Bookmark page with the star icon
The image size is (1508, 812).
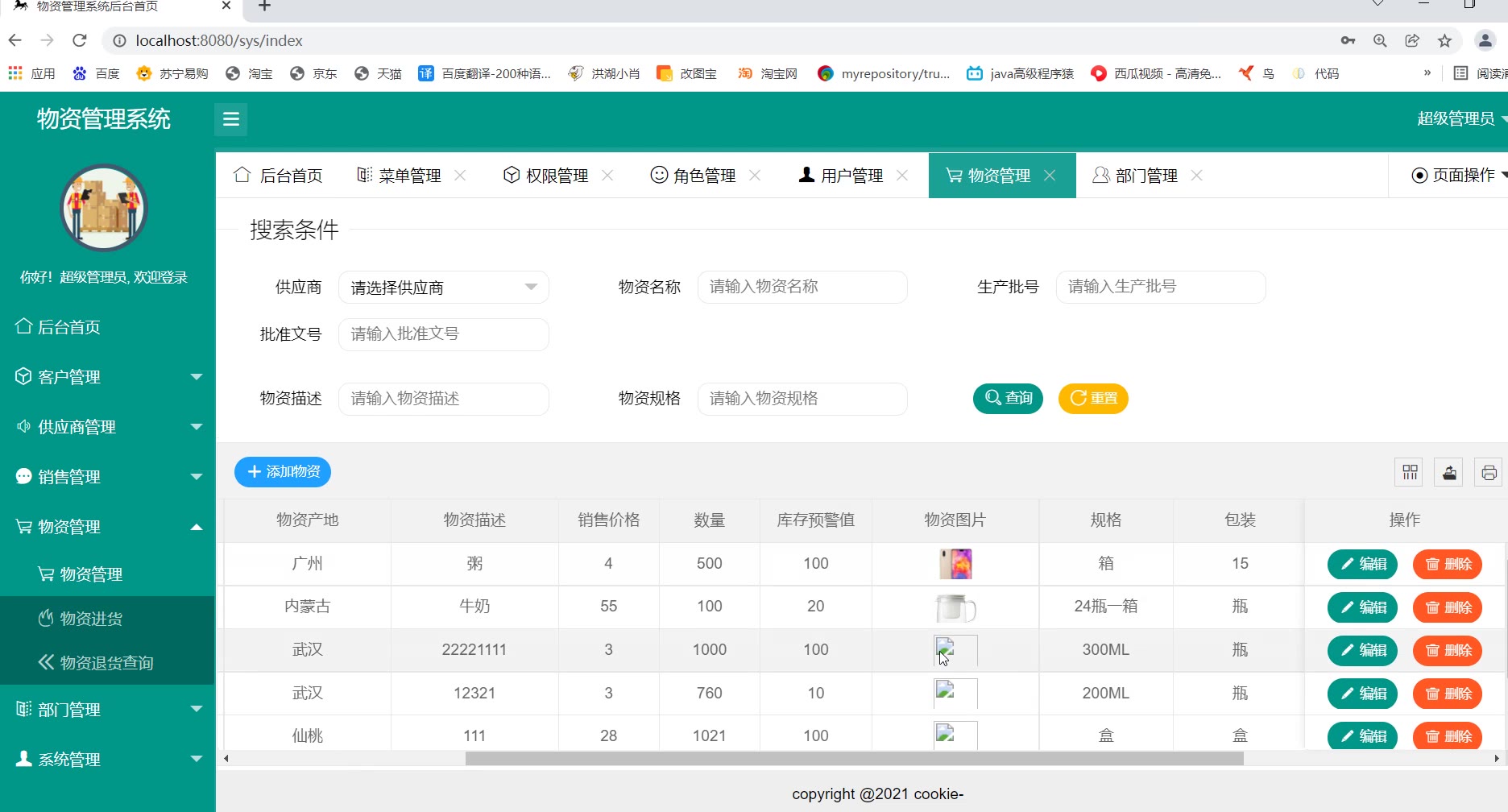tap(1444, 41)
